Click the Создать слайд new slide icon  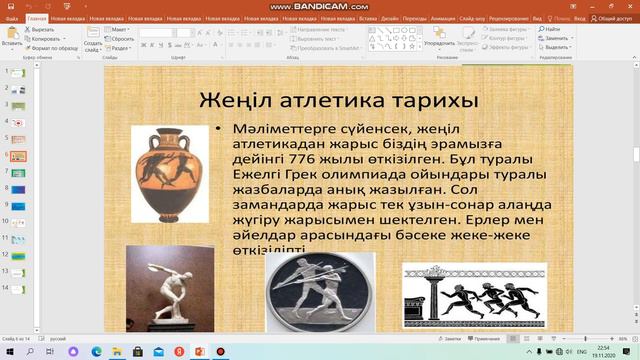(93, 33)
